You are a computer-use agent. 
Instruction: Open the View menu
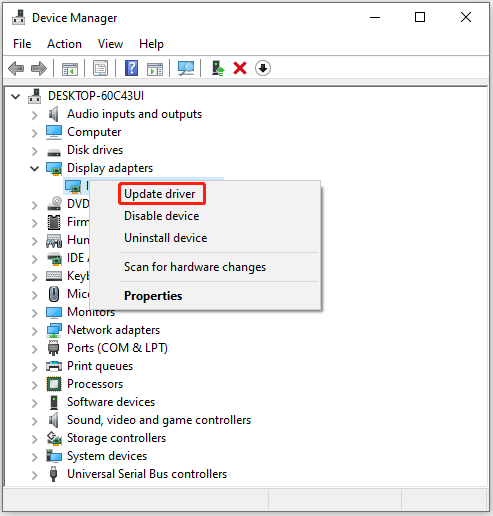110,44
